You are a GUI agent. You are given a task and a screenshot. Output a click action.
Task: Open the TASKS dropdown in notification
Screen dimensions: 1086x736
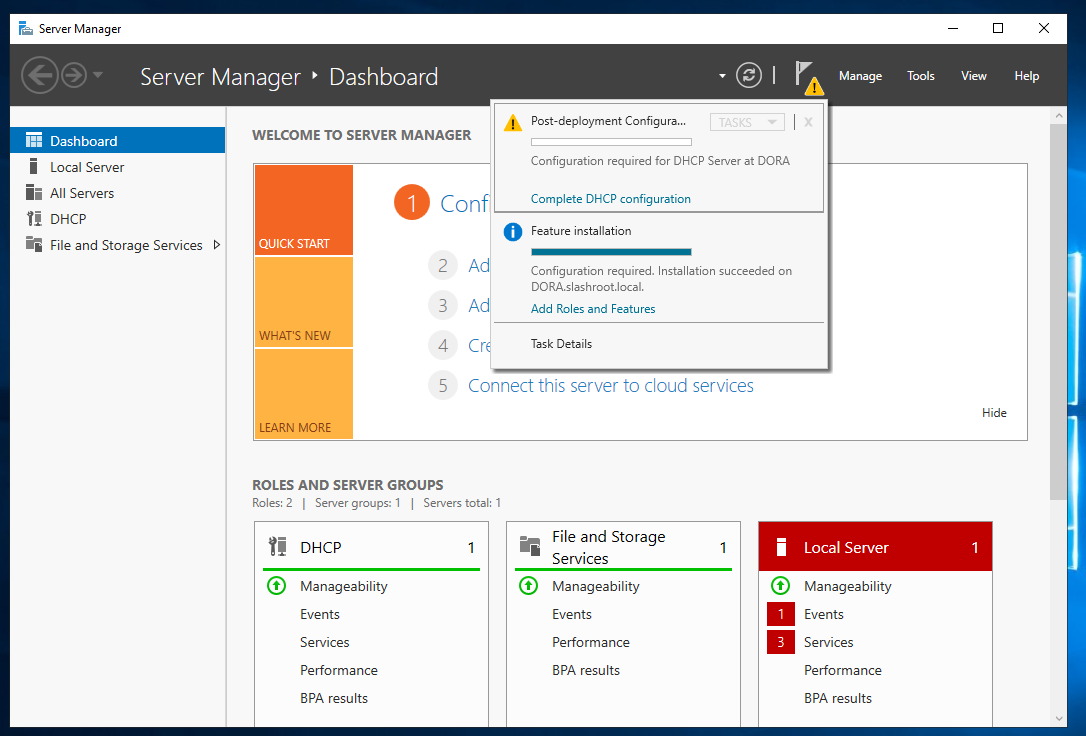point(746,122)
